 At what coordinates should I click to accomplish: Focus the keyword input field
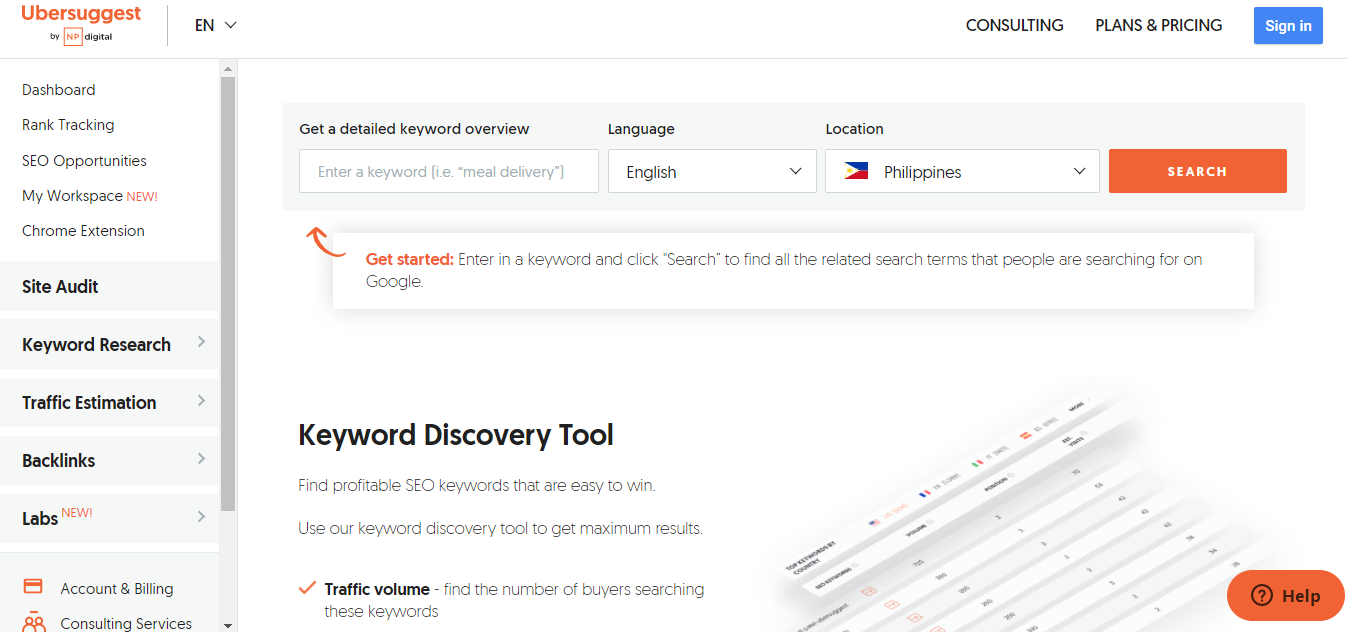[x=448, y=171]
